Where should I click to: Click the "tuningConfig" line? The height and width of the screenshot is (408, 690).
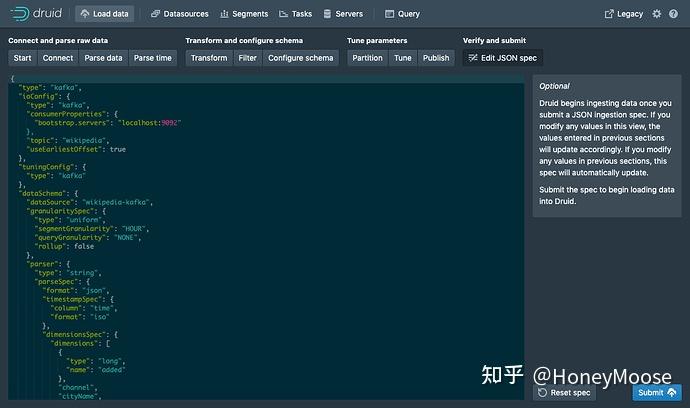click(x=52, y=167)
